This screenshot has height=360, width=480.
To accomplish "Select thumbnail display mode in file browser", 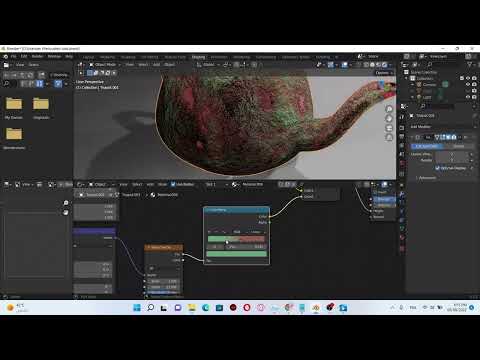I will (39, 84).
